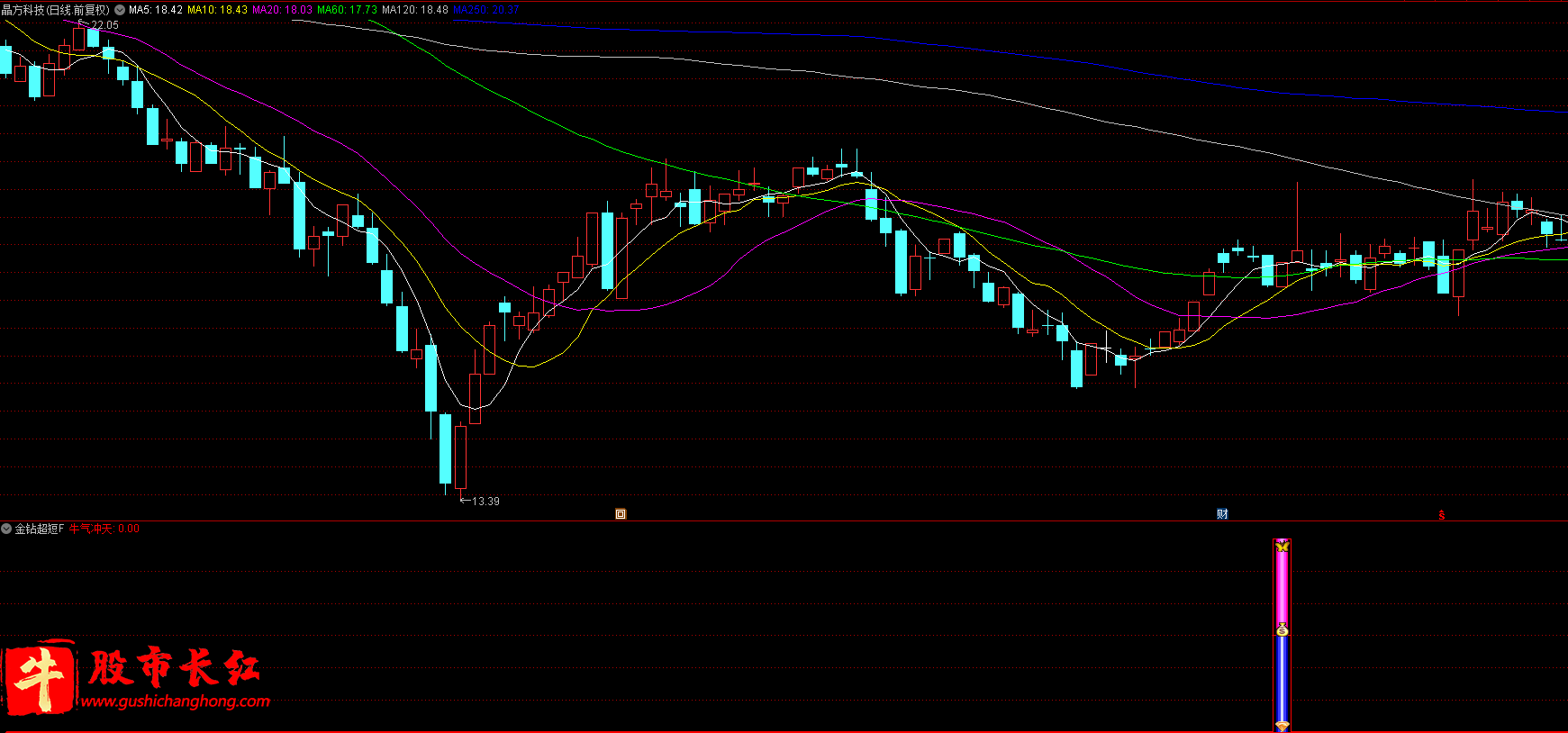
Task: Click the green MA60: 17.73 label
Action: (347, 10)
